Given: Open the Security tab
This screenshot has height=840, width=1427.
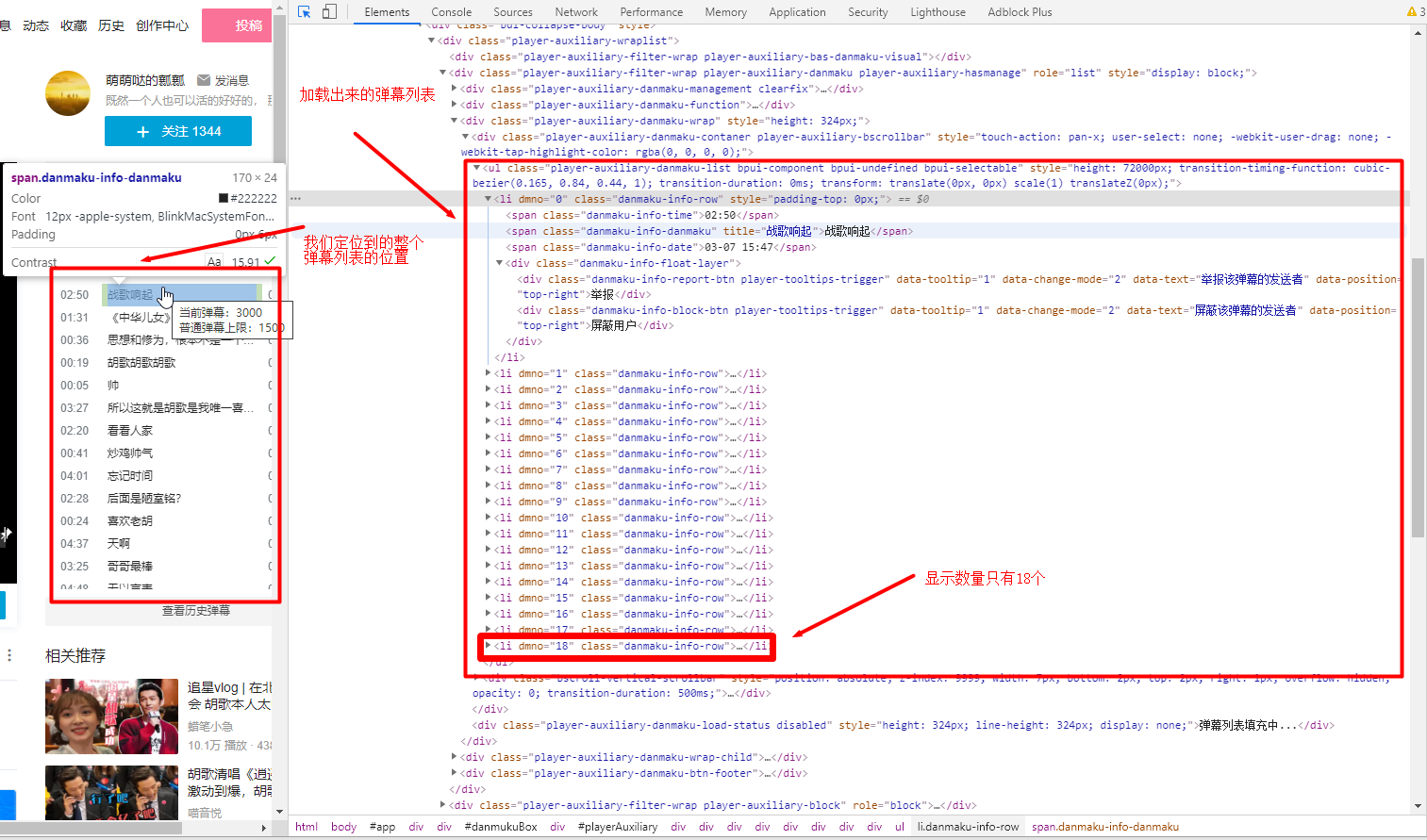Looking at the screenshot, I should [868, 12].
